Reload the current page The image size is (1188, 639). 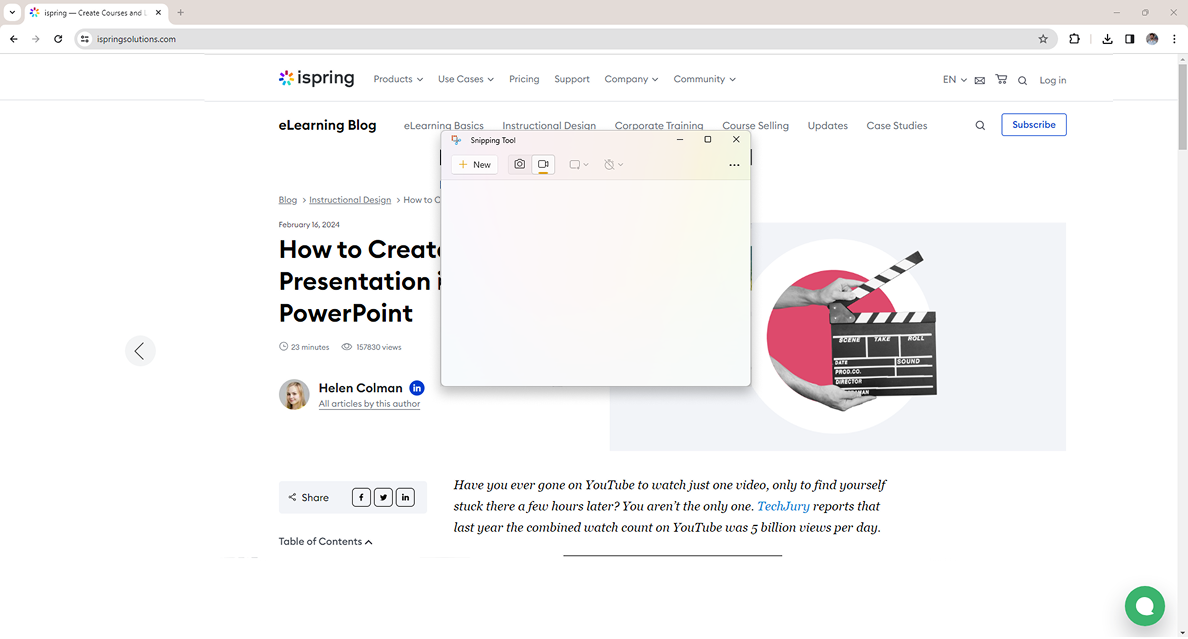point(58,39)
